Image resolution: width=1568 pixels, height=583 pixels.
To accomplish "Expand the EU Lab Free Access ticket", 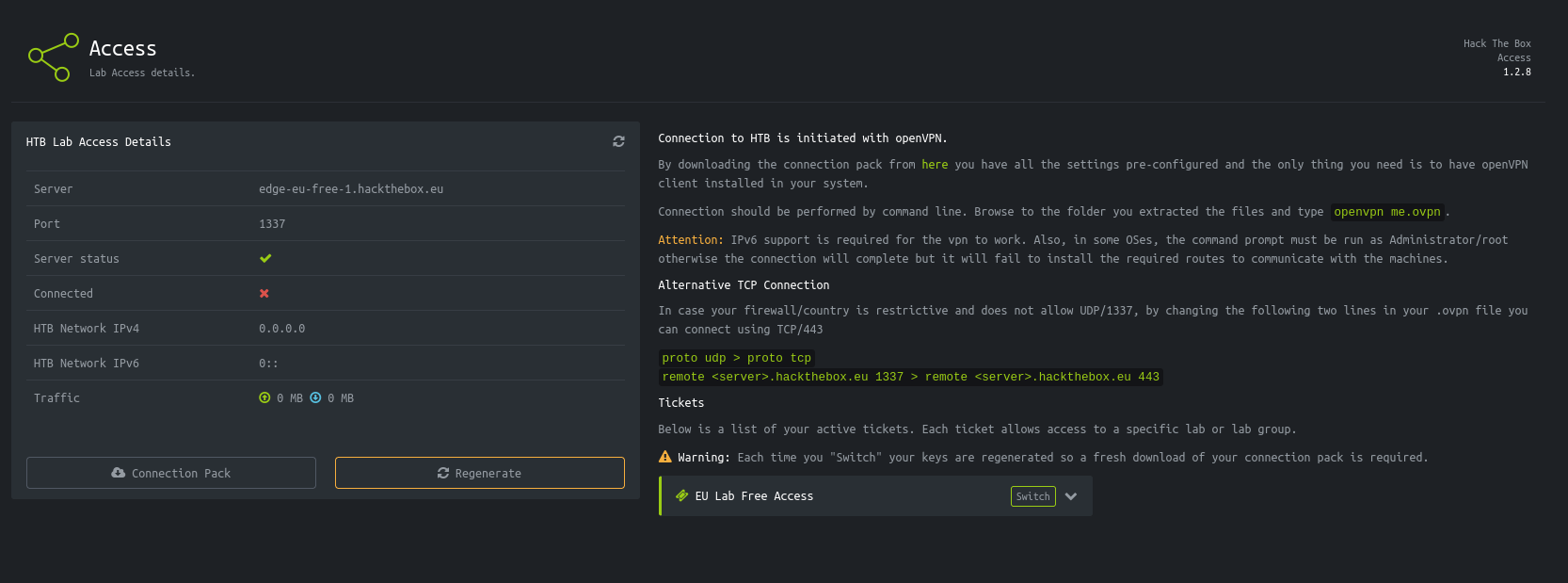I will (x=1071, y=496).
